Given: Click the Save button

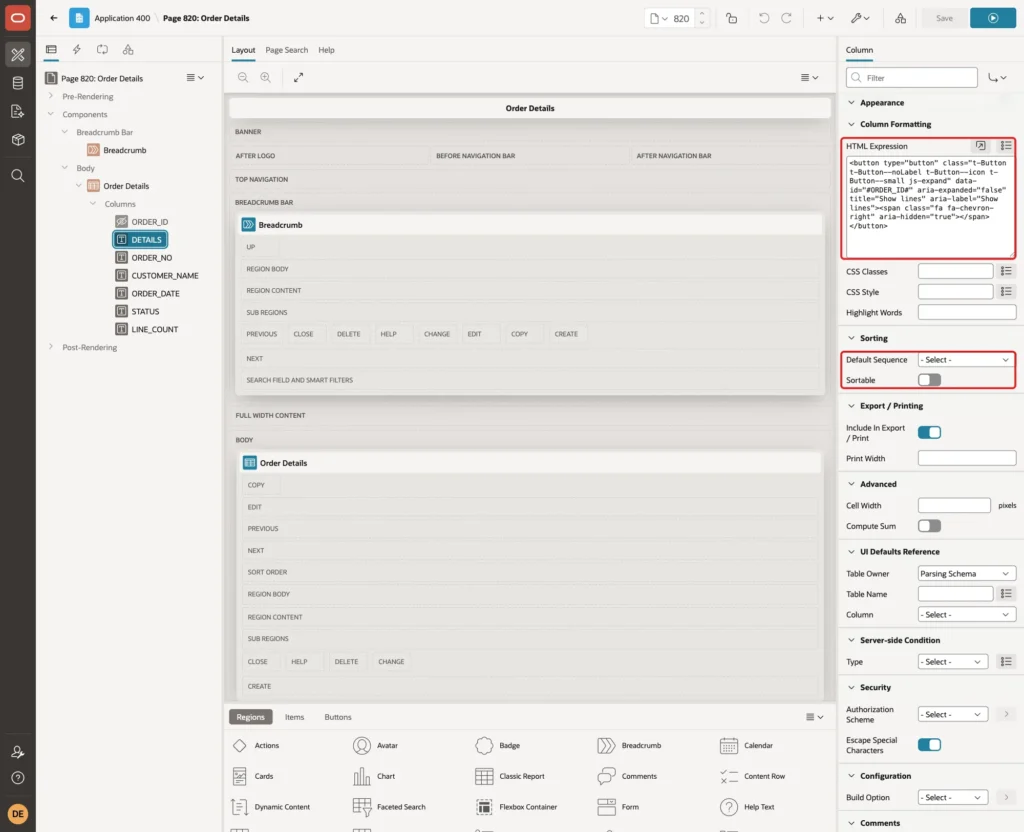Looking at the screenshot, I should (944, 18).
